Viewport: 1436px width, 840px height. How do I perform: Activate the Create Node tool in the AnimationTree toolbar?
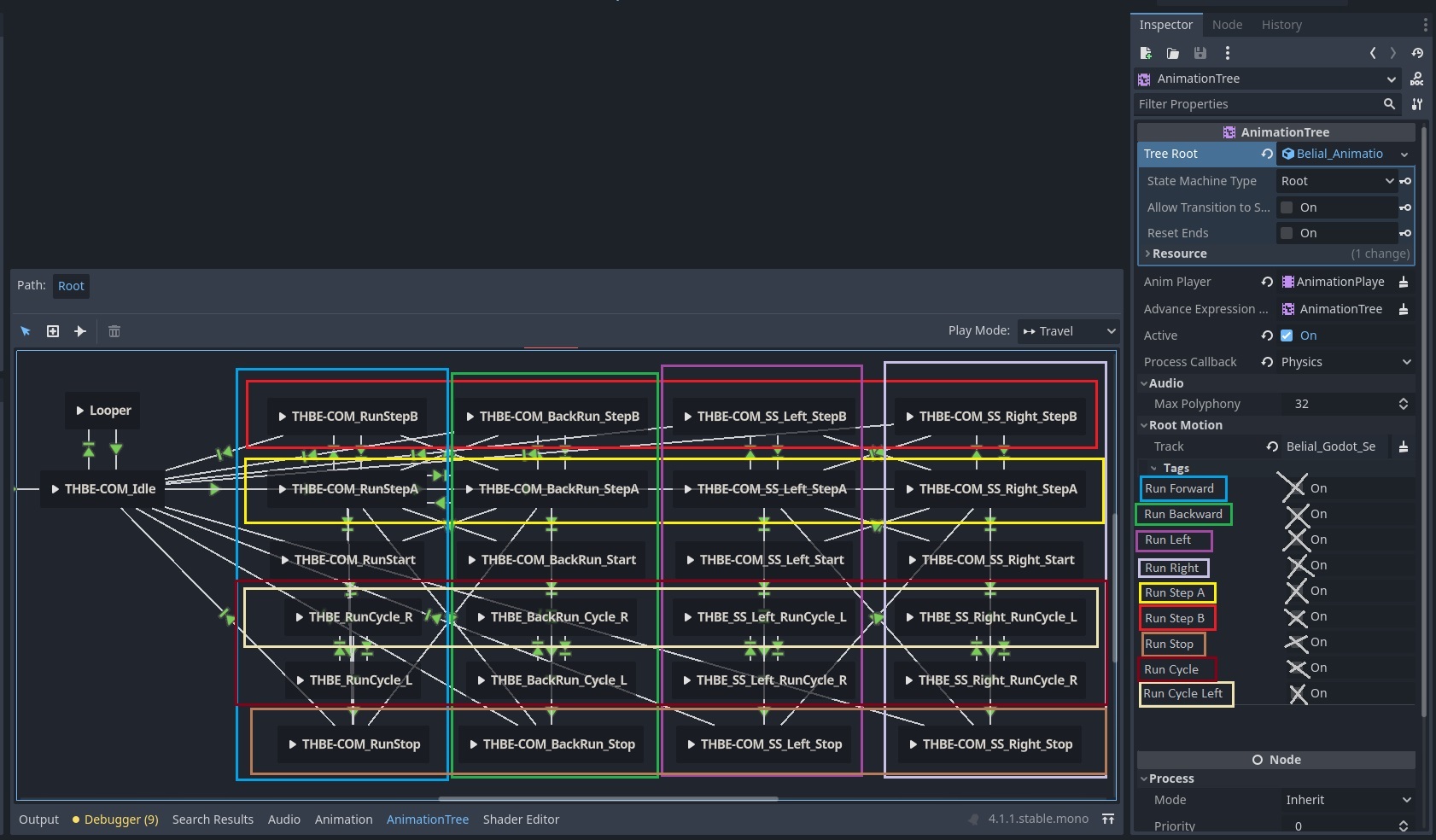52,331
